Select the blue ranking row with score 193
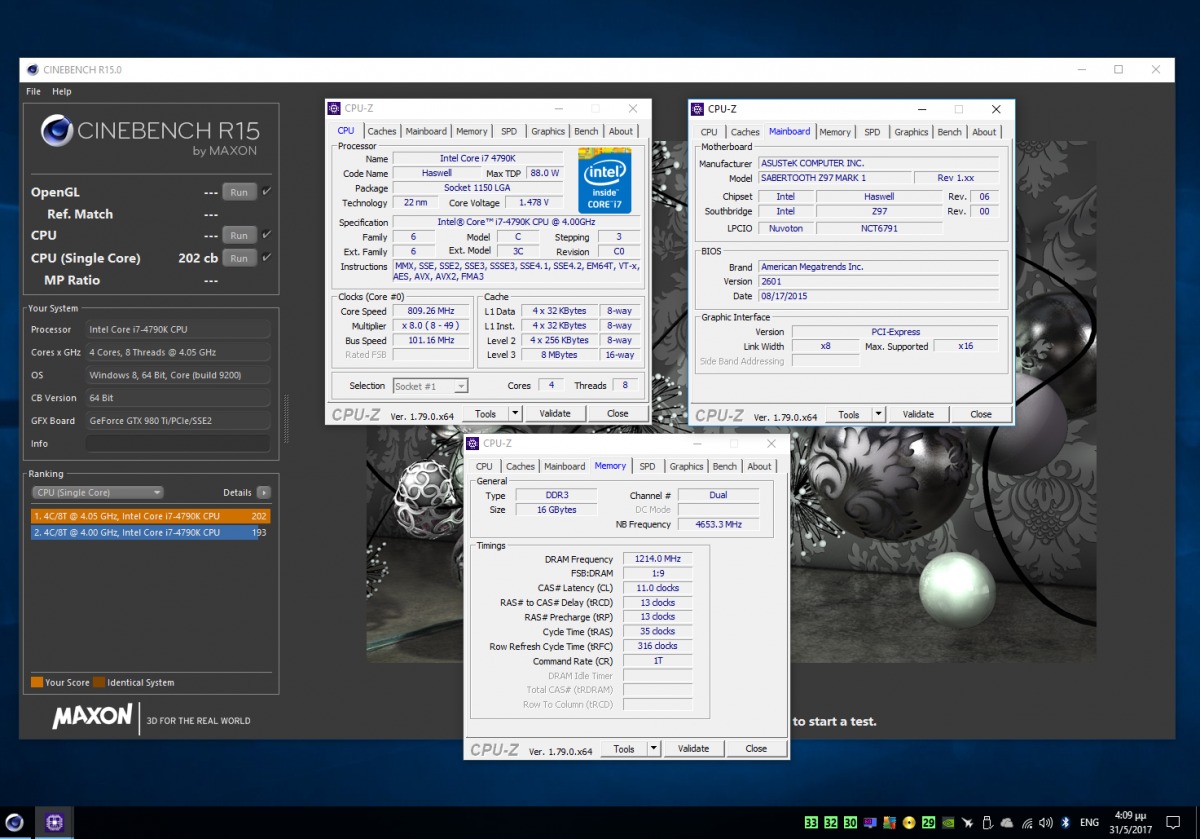 tap(150, 532)
